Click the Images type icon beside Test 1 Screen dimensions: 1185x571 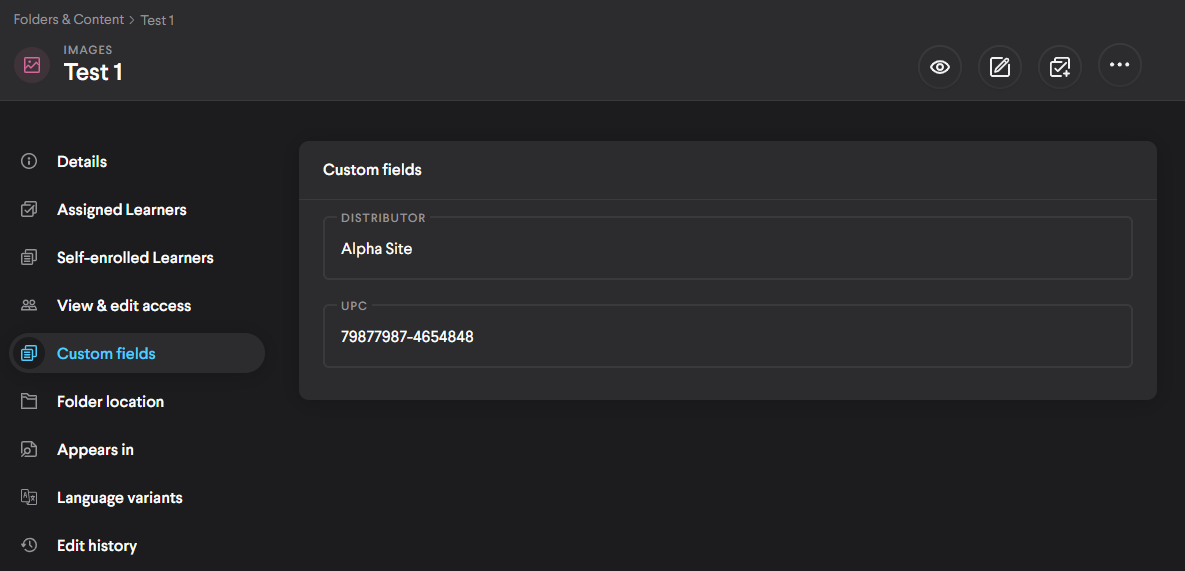pos(32,65)
